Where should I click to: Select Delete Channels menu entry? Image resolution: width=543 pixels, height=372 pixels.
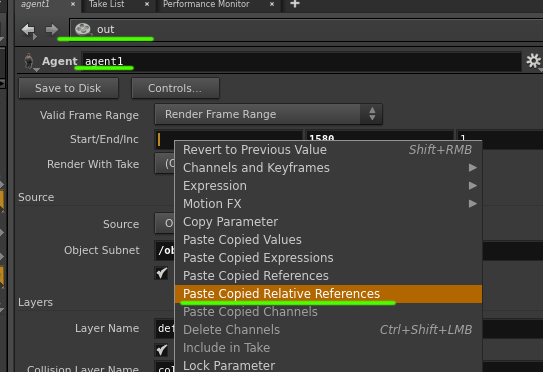328,330
